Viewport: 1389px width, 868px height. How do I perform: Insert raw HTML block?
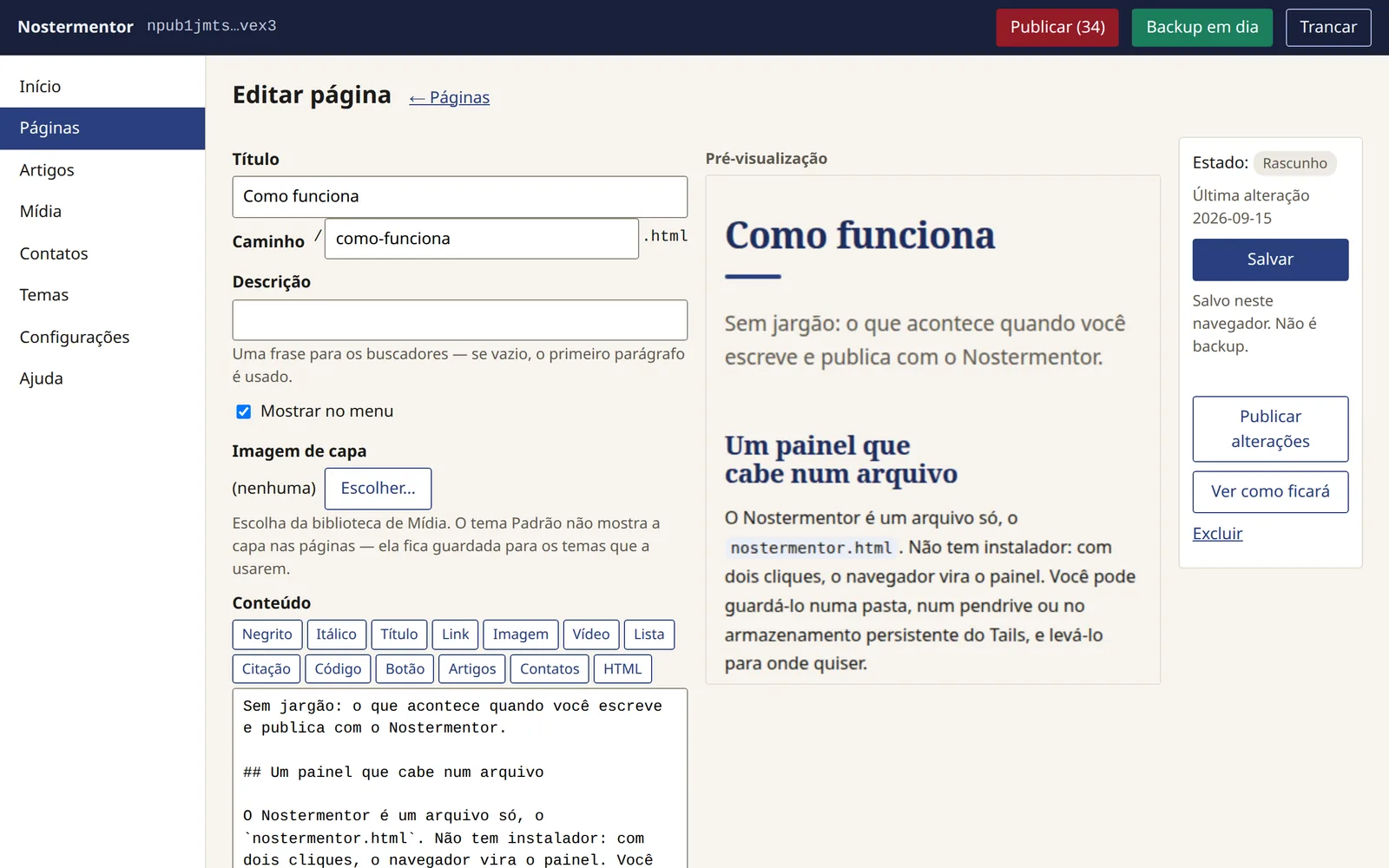[x=622, y=669]
